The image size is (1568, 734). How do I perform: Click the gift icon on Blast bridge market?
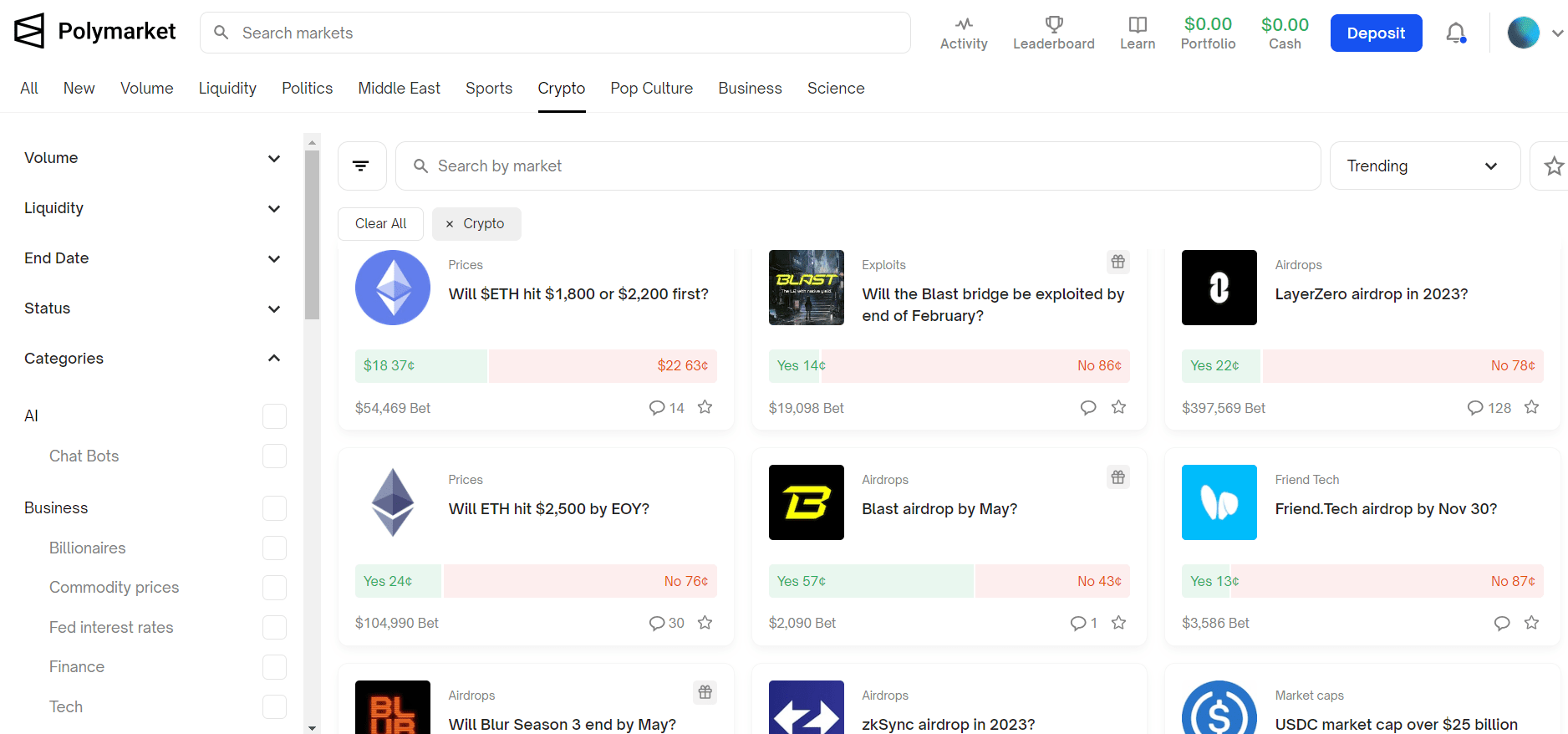[1118, 262]
